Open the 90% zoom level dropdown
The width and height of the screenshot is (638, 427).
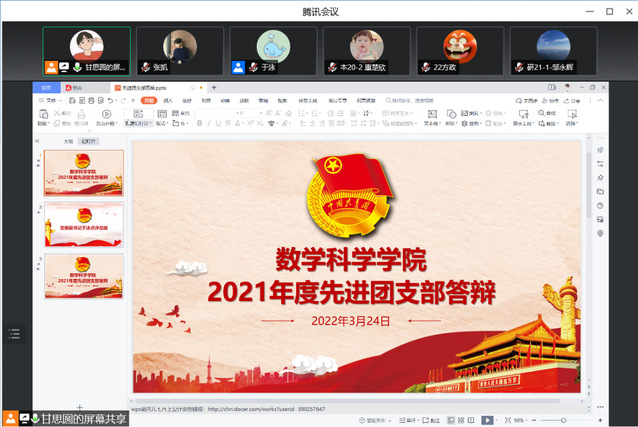click(x=521, y=420)
